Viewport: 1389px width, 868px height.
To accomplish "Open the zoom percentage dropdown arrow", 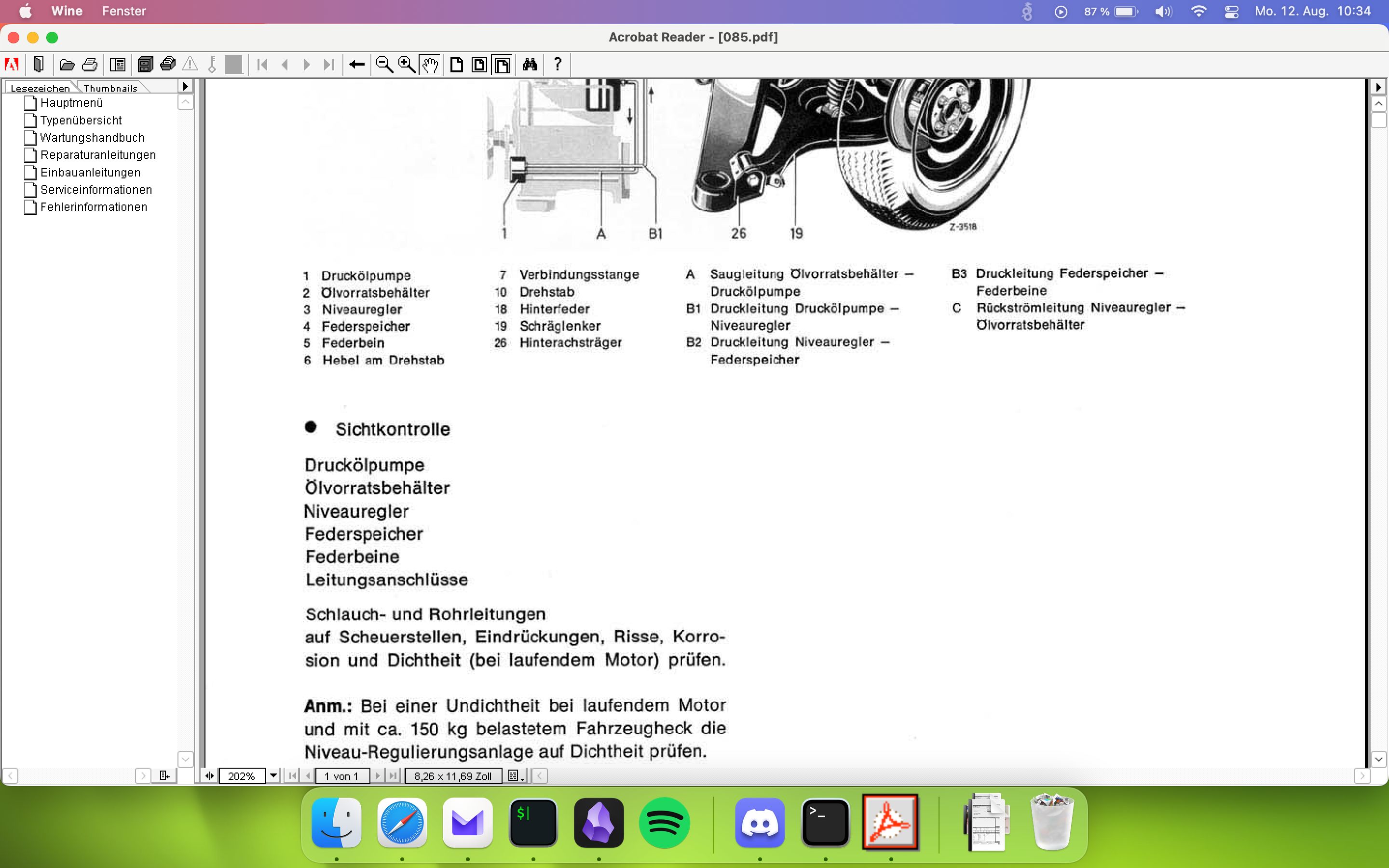I will tap(274, 775).
